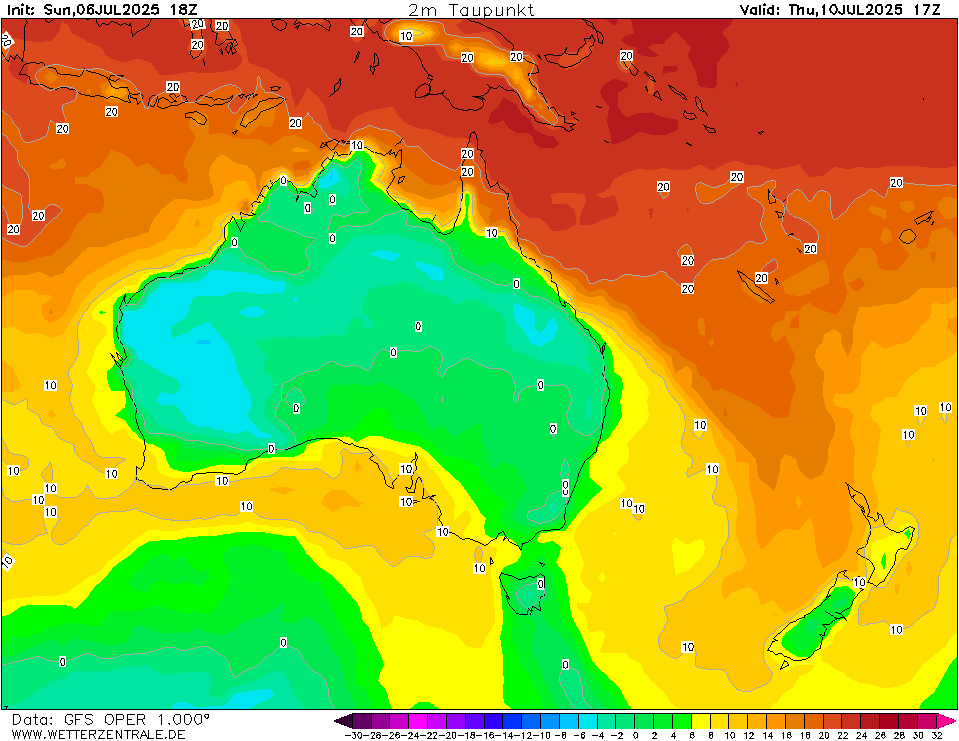Viewport: 959px width, 741px height.
Task: Select the crimson swatch between 30 and 32
Action: (x=928, y=721)
